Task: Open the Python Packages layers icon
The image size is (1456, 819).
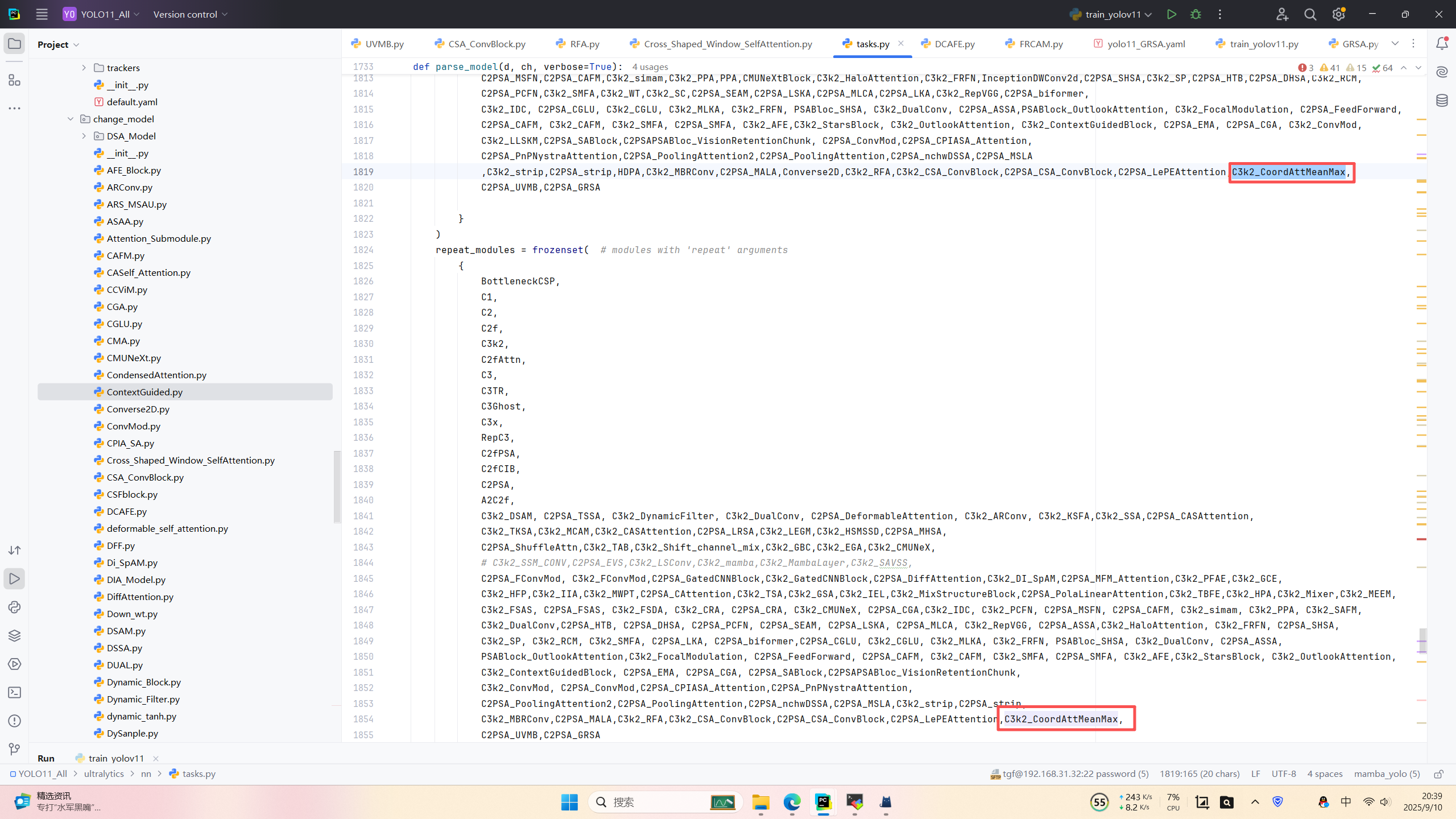Action: (x=15, y=635)
